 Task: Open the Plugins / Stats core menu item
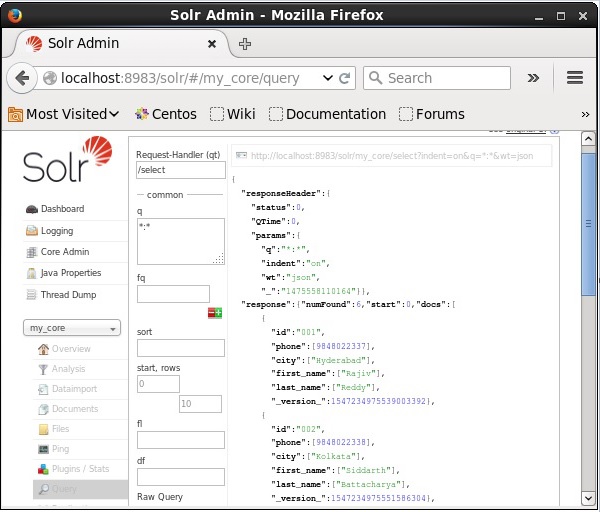point(80,469)
